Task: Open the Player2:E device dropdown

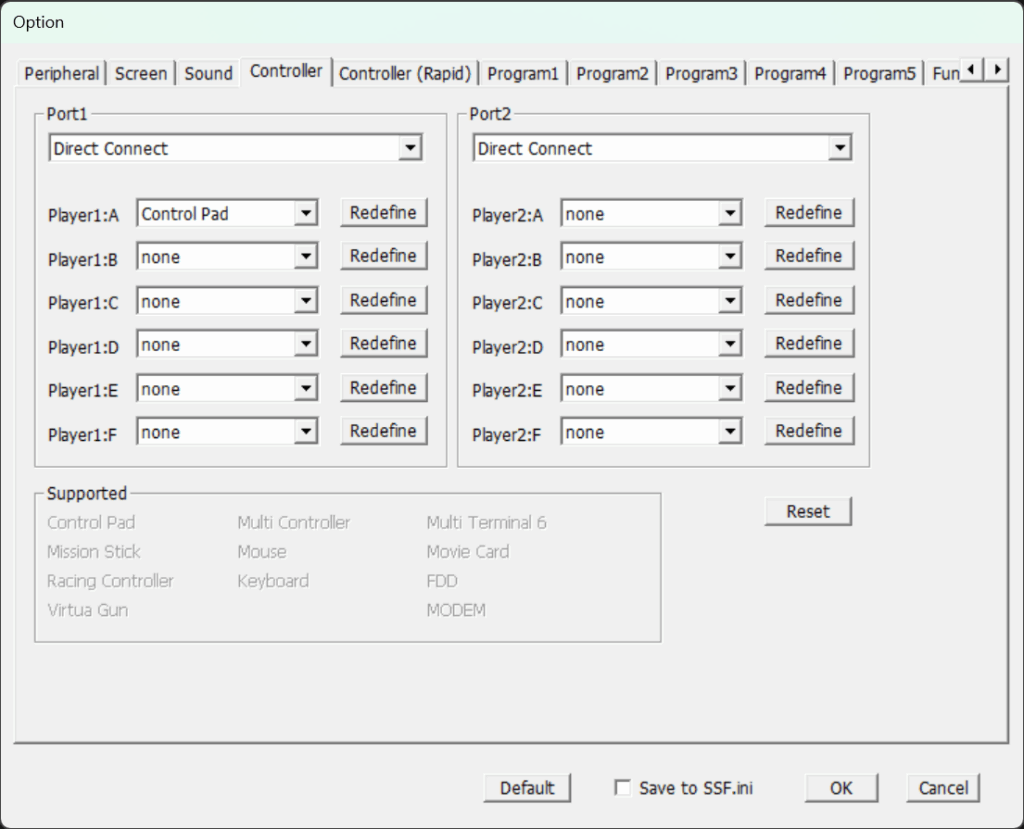Action: coord(729,388)
